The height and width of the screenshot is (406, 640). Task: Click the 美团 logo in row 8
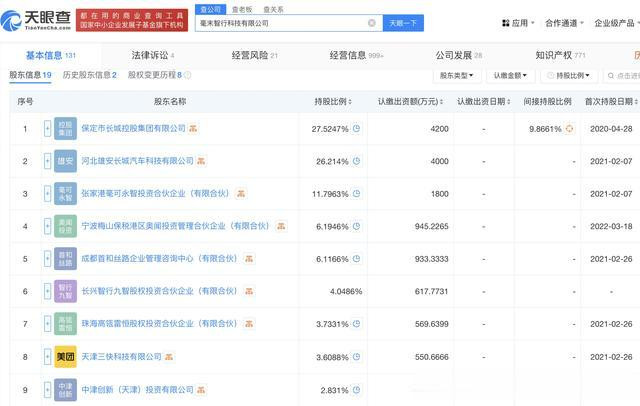(65, 357)
